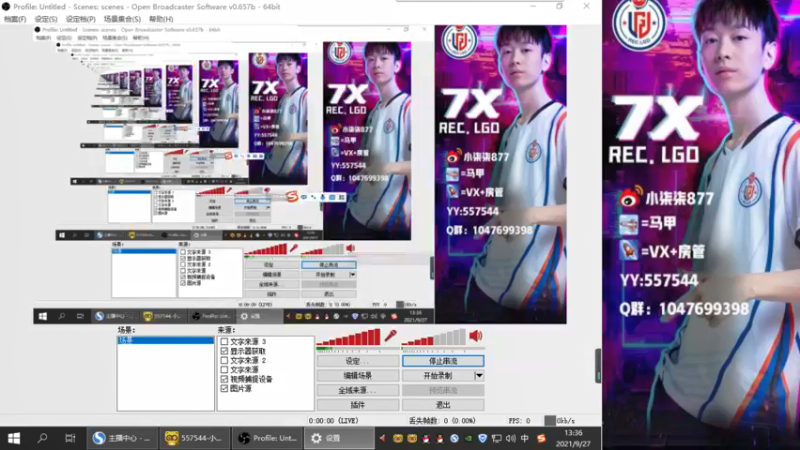Open 插件 plugins in main window

coord(357,405)
